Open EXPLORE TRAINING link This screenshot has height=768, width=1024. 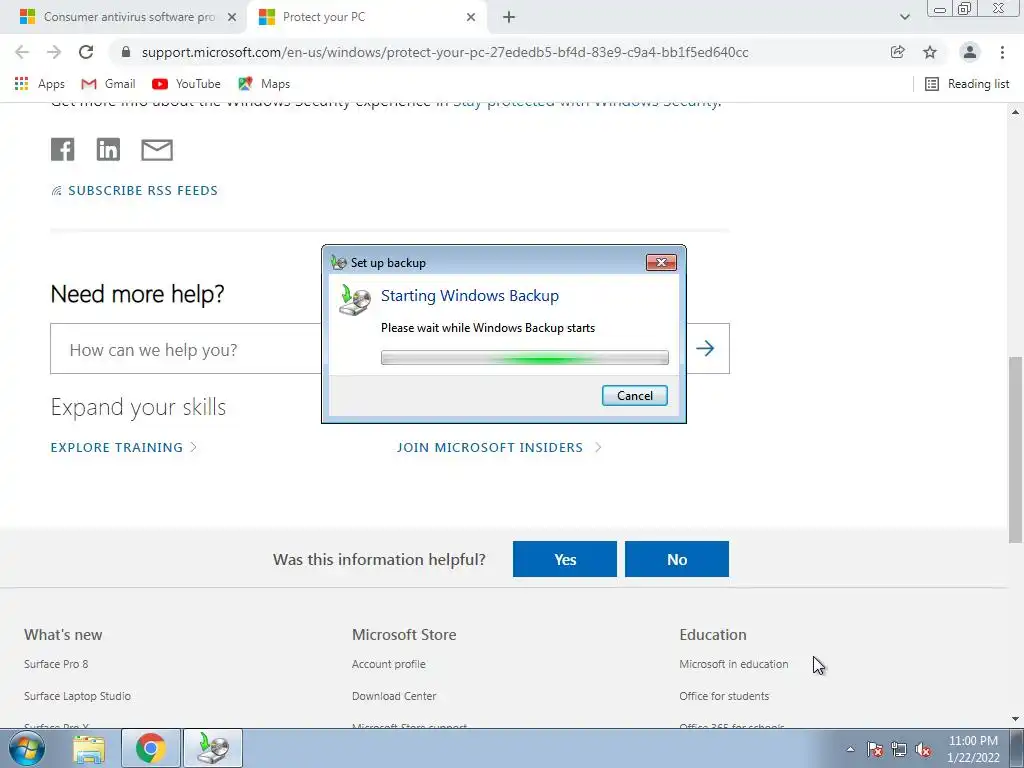123,447
